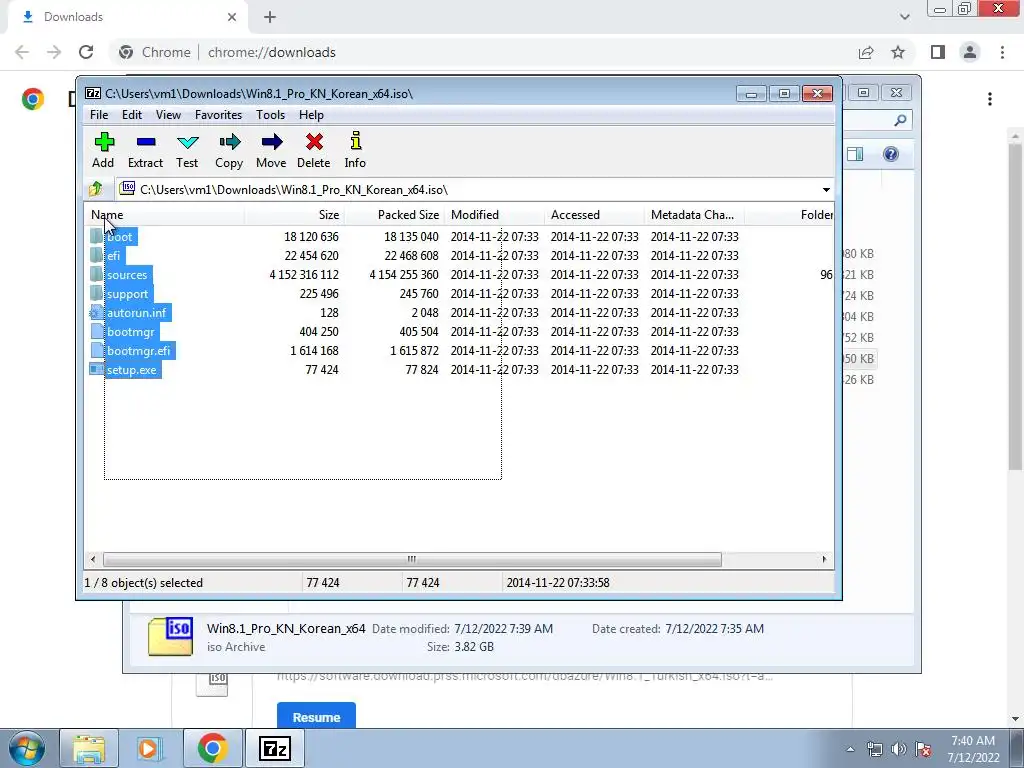Click the Explorer help question-mark icon
The width and height of the screenshot is (1024, 768).
click(891, 154)
